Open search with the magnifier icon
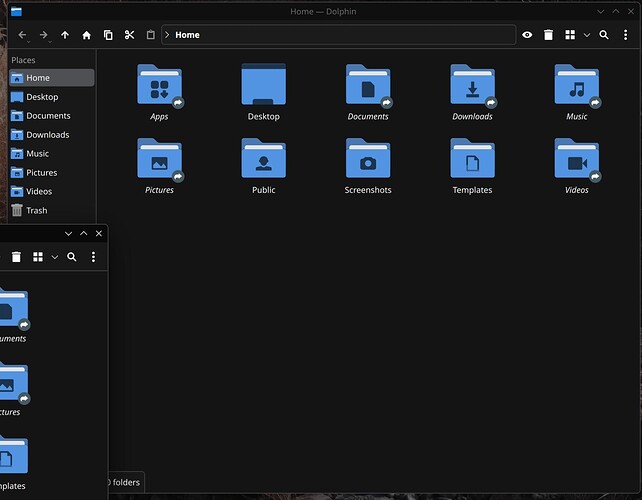 coord(604,35)
